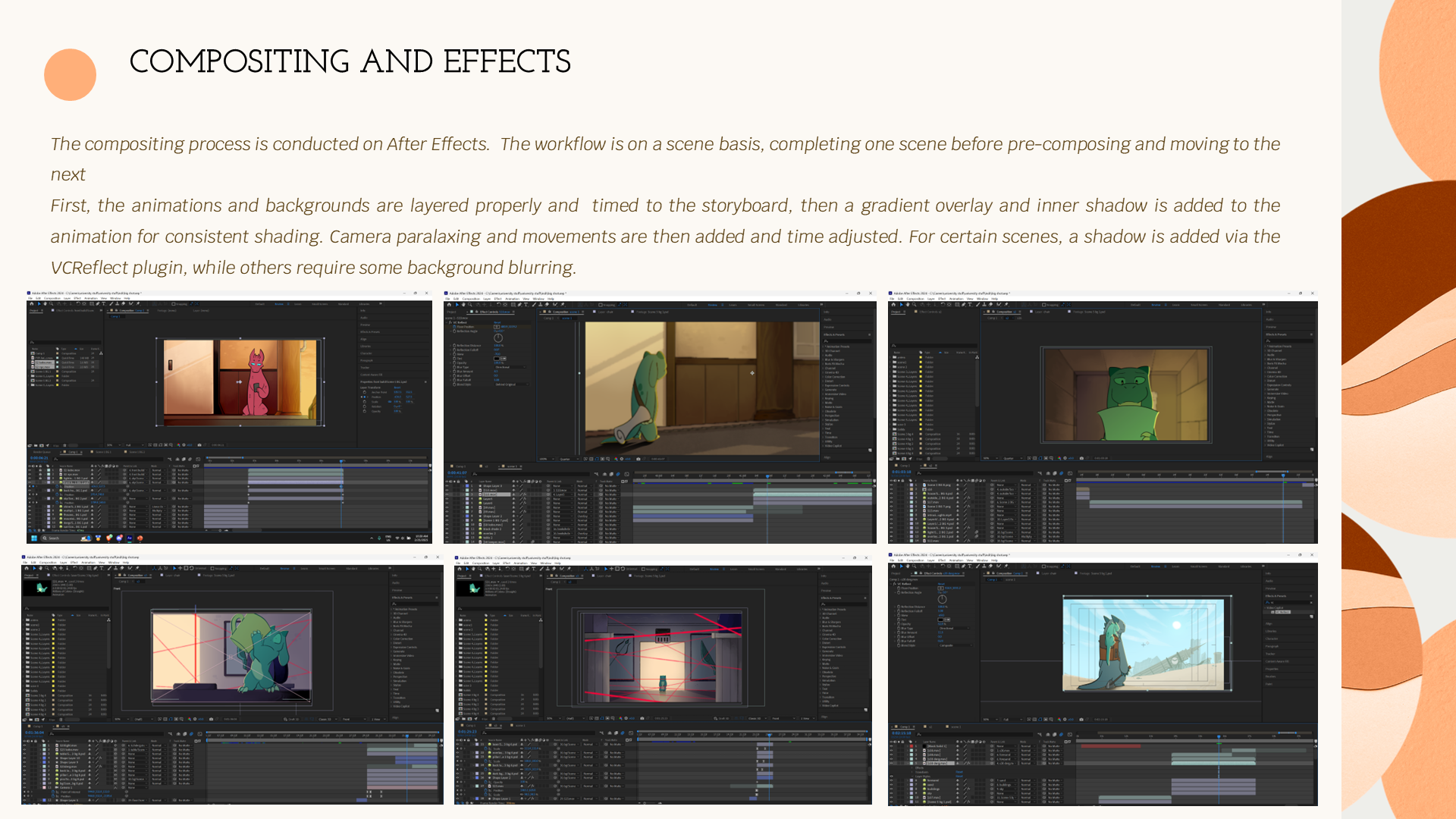Select Puppet Pin tool in red character window
1456x819 pixels.
click(x=138, y=304)
